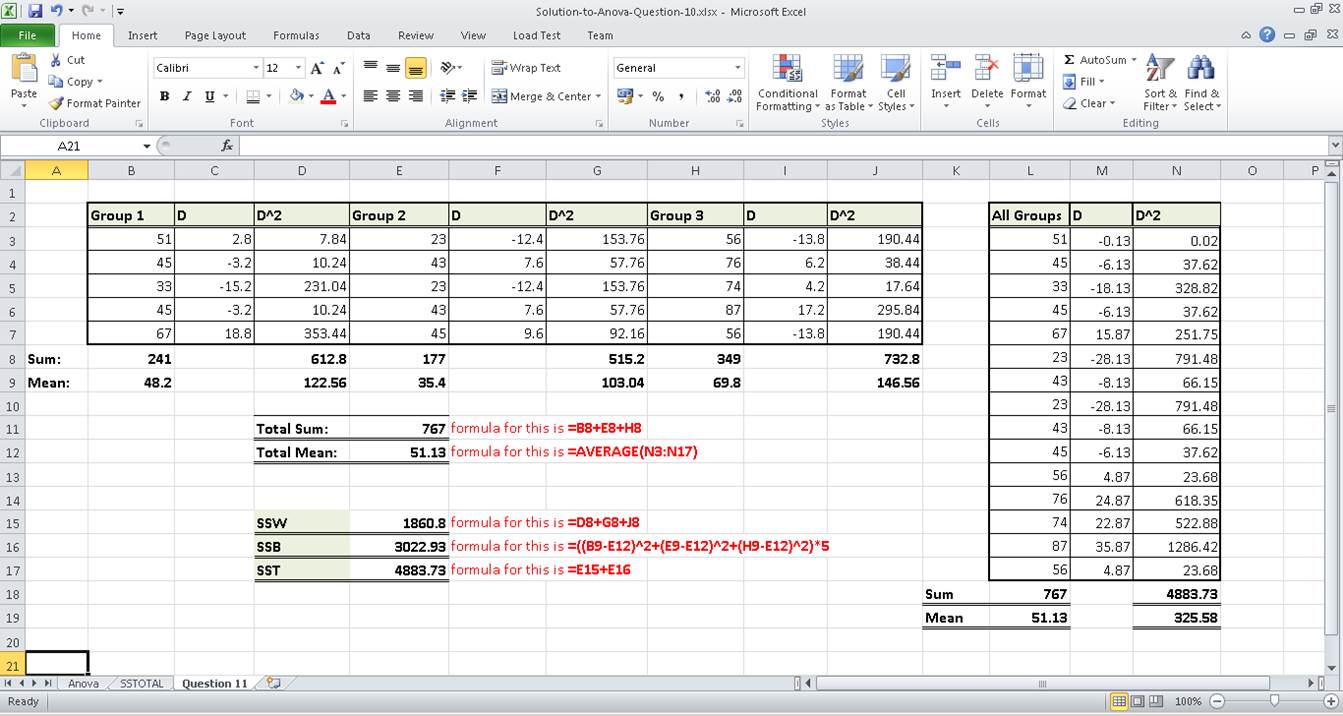Click the zoom slider handle

[x=1274, y=702]
